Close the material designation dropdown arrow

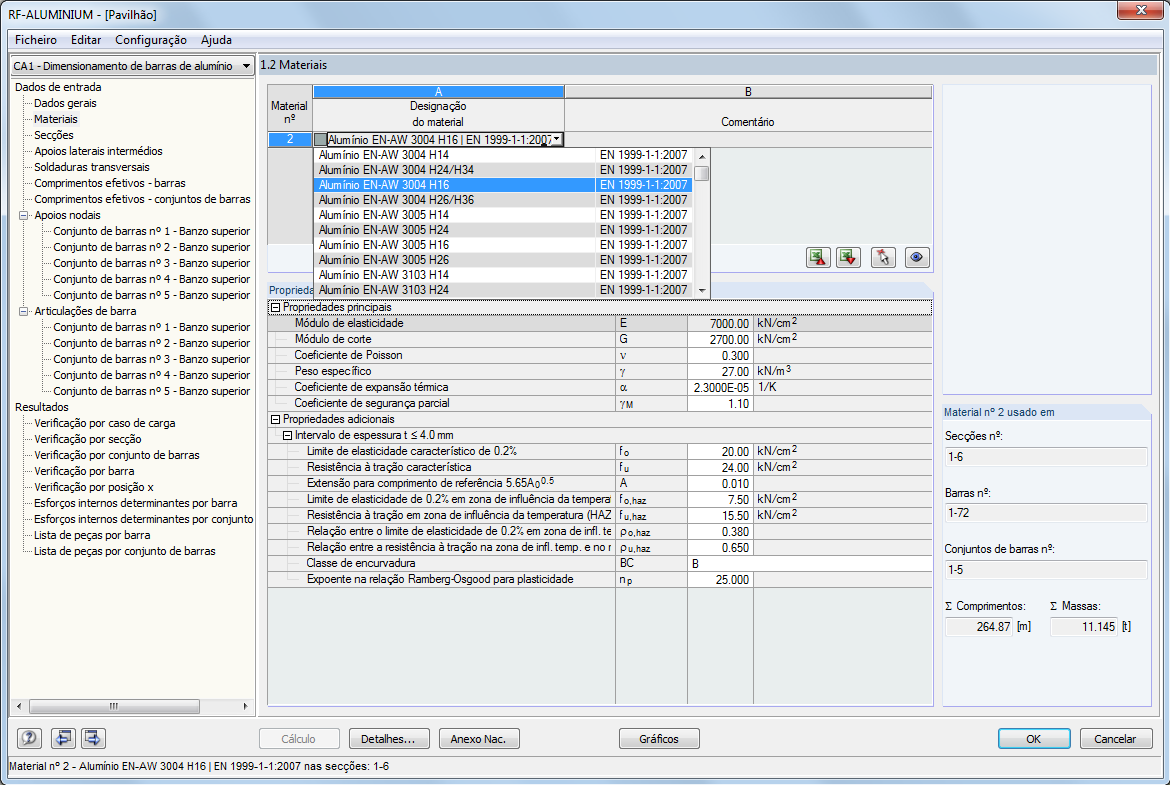click(557, 140)
